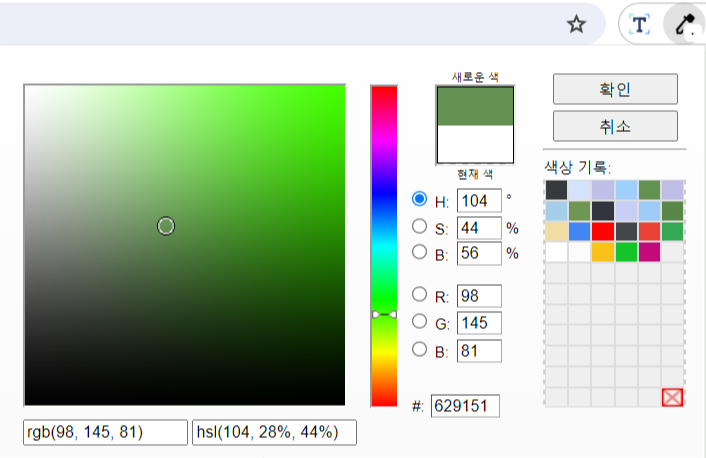Select the hsl(104, 28%, 44%) text box

274,432
